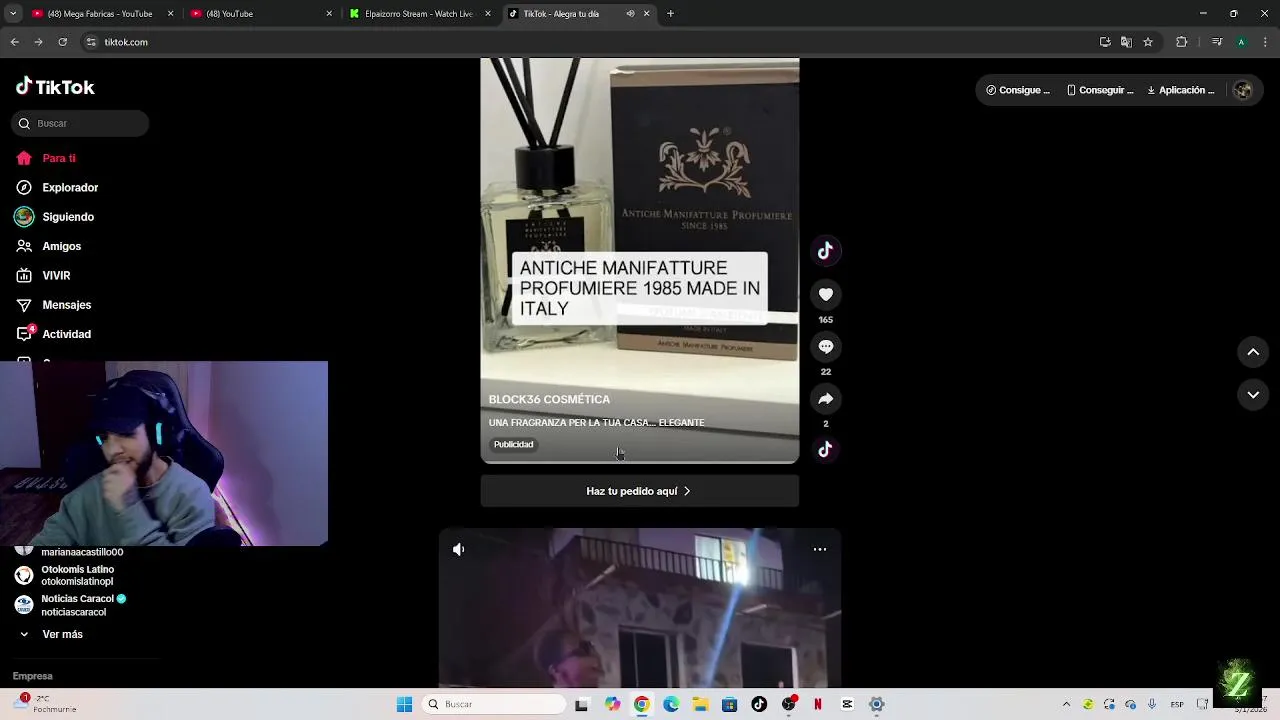Click the Publicidad ad label
Image resolution: width=1280 pixels, height=720 pixels.
pyautogui.click(x=514, y=444)
